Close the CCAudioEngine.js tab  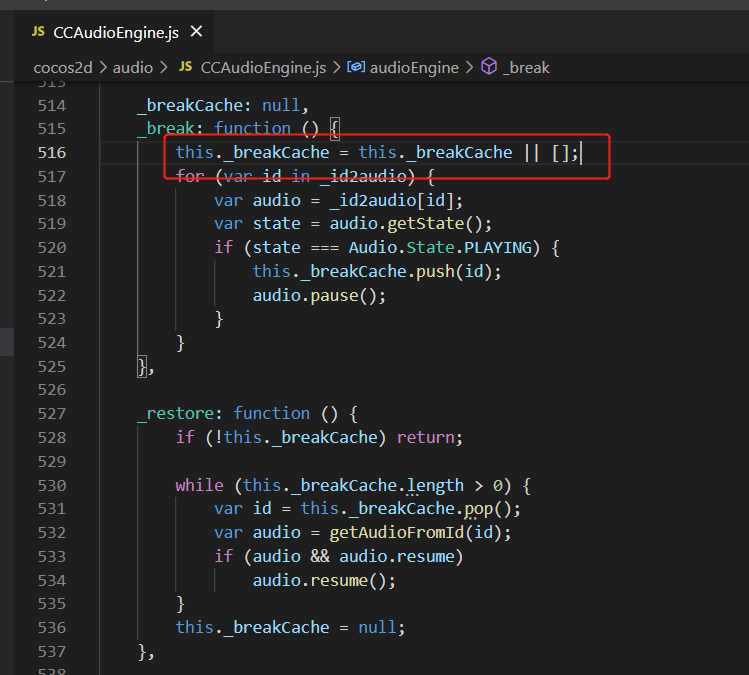coord(196,32)
